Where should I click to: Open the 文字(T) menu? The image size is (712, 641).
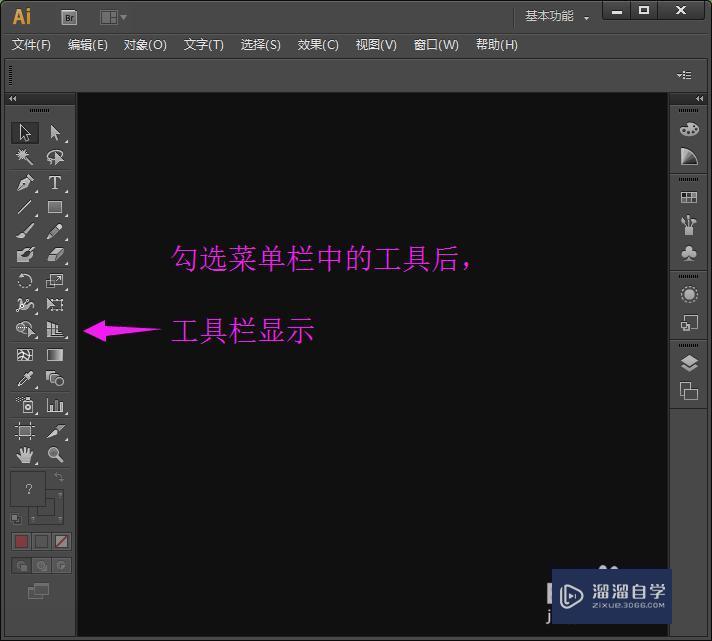[x=203, y=44]
